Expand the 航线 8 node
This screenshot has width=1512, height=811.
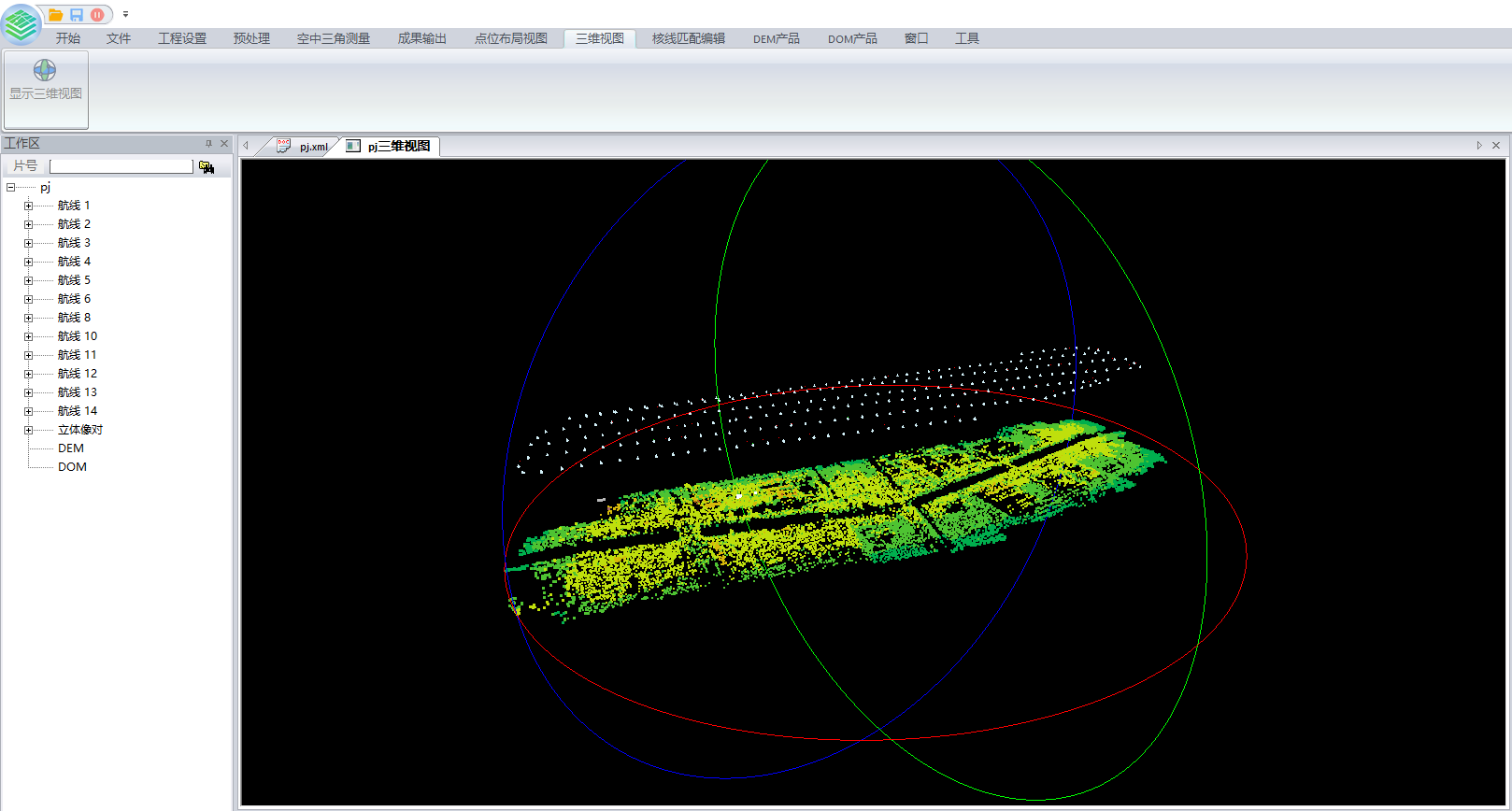click(x=28, y=318)
